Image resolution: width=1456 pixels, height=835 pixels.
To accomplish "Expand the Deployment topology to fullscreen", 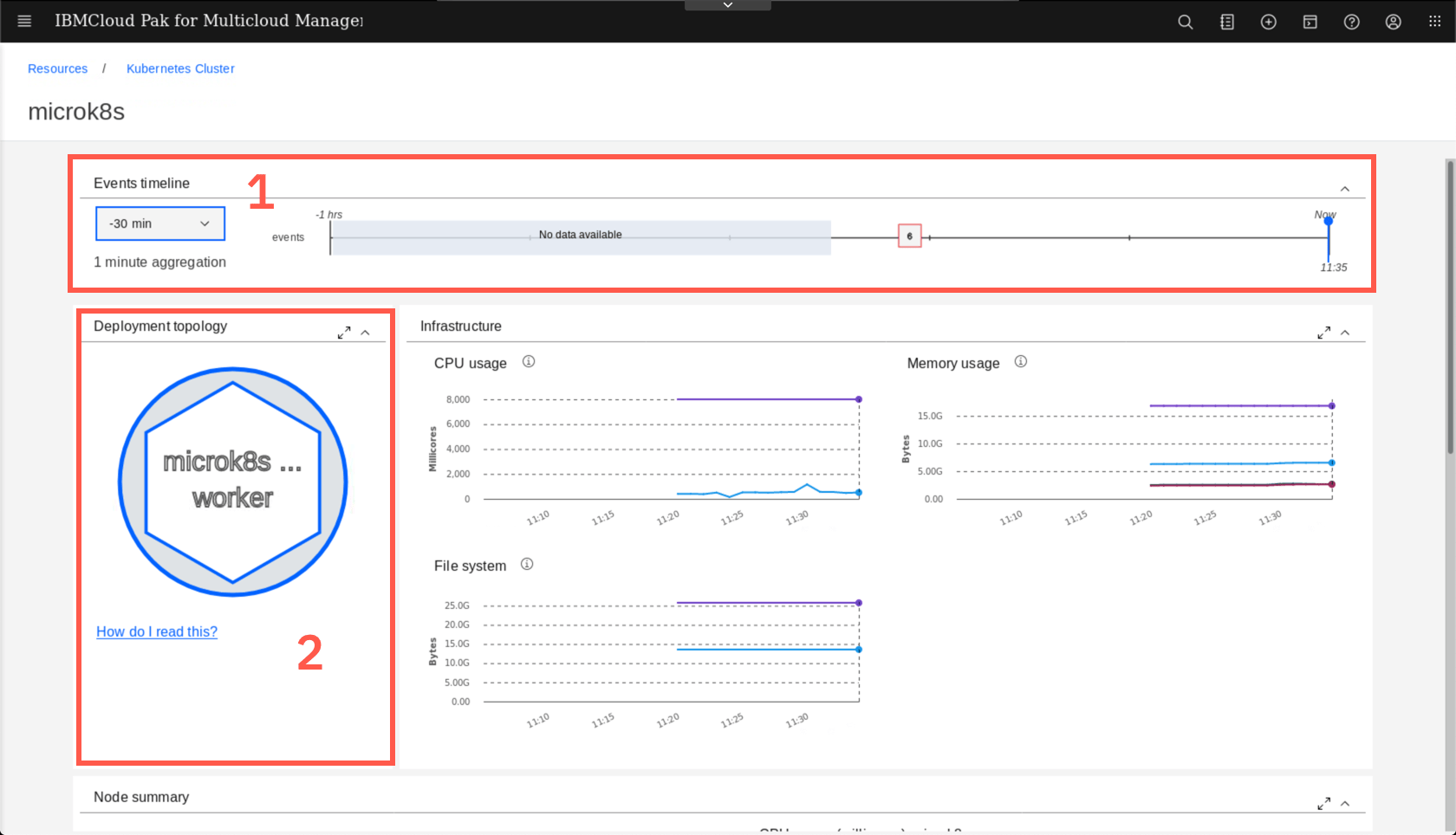I will (344, 331).
